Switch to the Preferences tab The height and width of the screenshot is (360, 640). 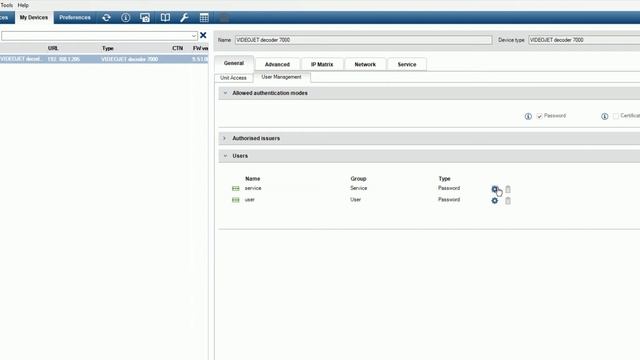pyautogui.click(x=75, y=18)
